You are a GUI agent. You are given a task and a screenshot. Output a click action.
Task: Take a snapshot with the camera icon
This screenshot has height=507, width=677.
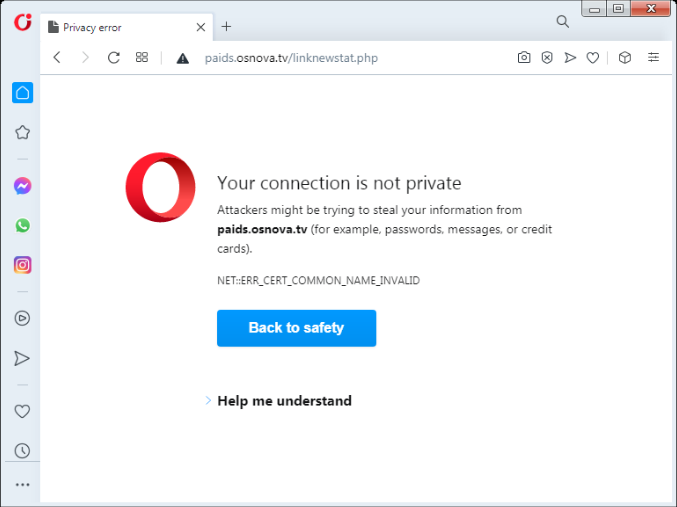tap(524, 57)
